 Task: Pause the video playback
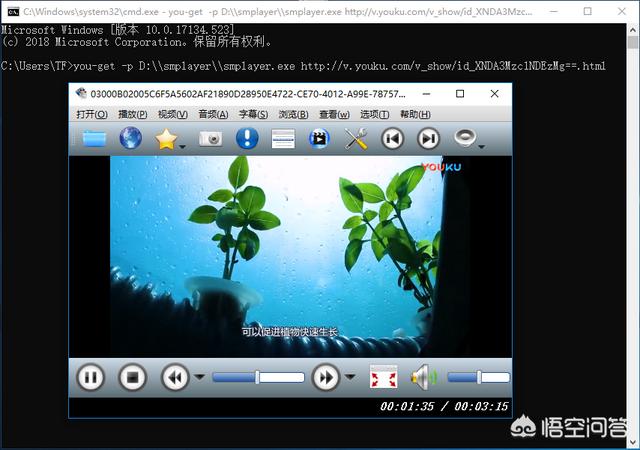point(90,377)
